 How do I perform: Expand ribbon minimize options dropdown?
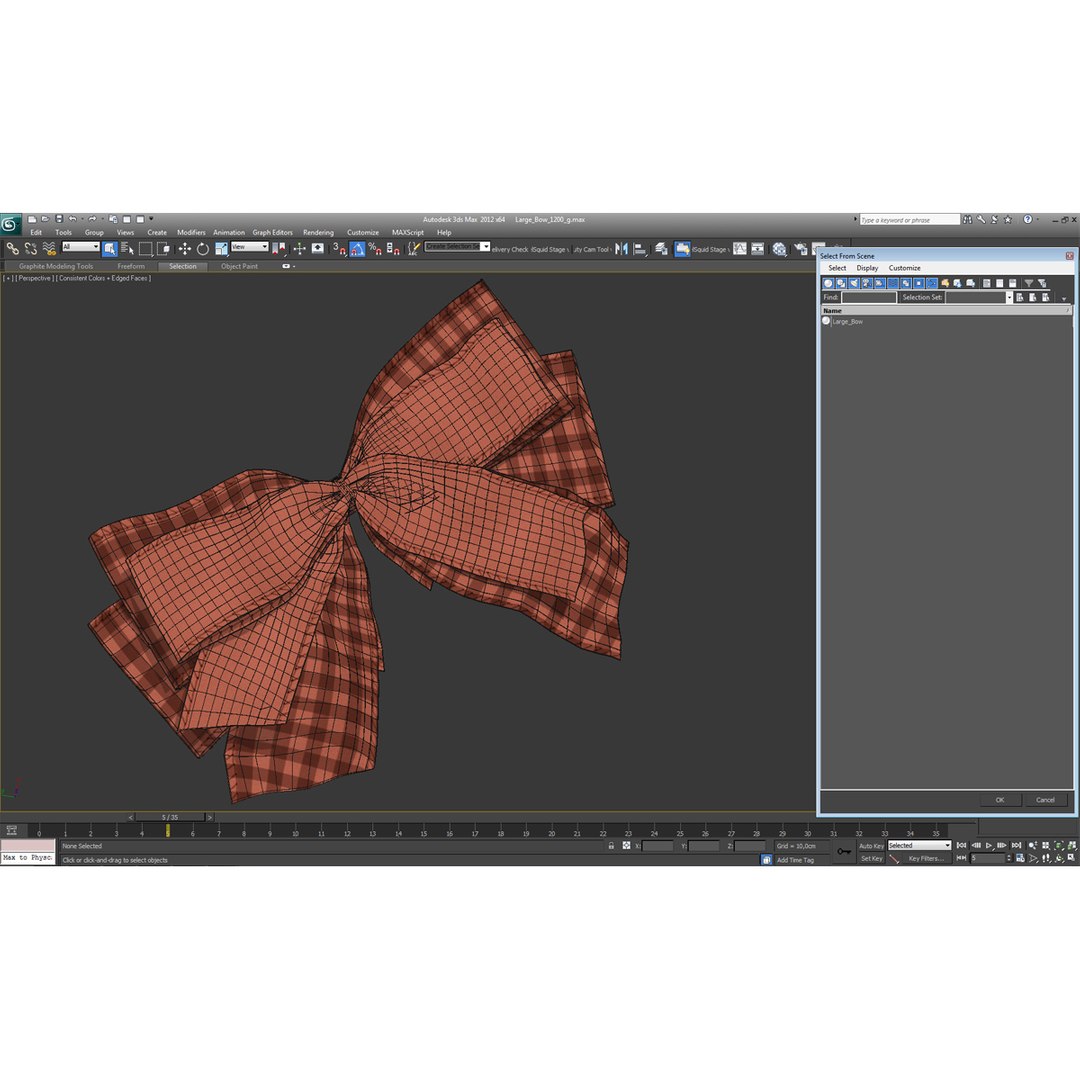click(289, 266)
